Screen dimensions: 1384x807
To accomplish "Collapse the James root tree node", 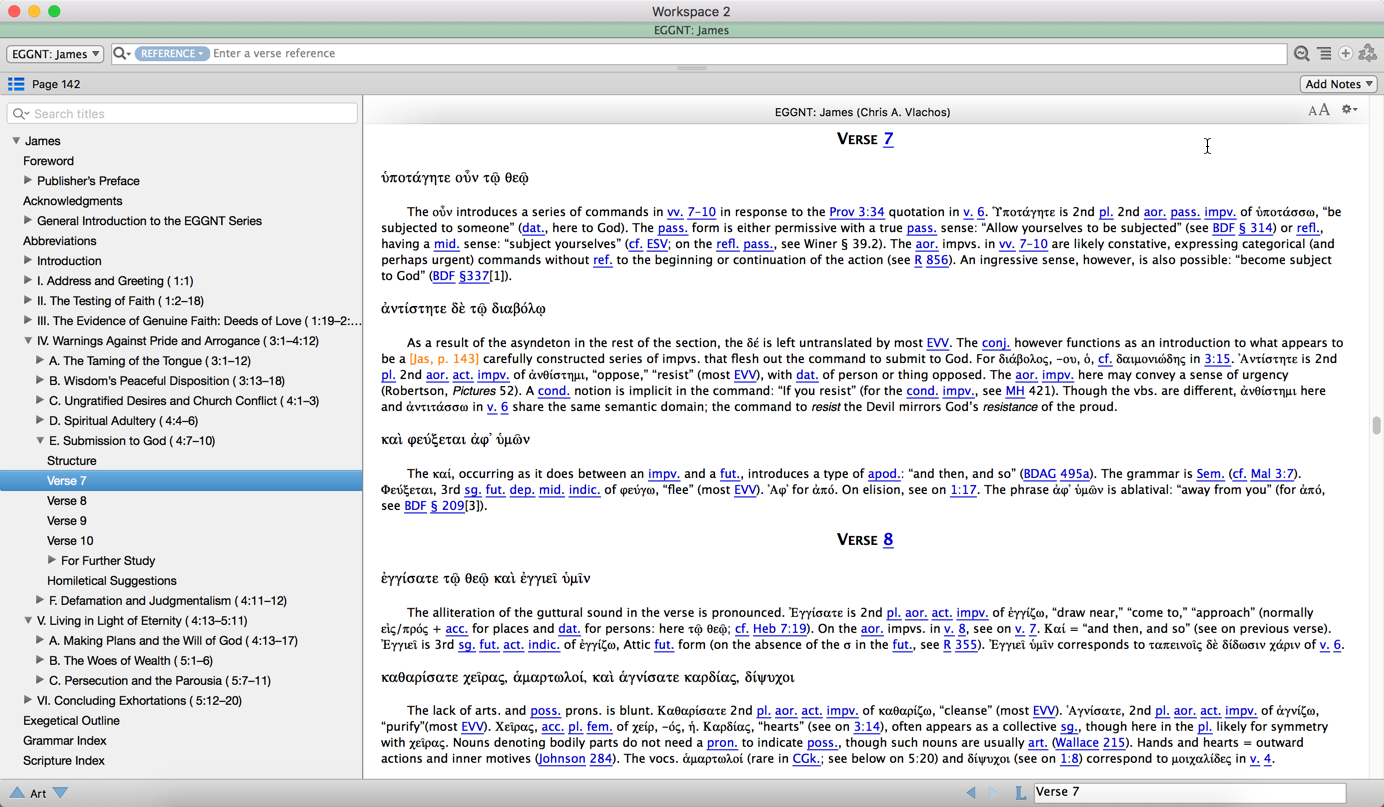I will (16, 141).
